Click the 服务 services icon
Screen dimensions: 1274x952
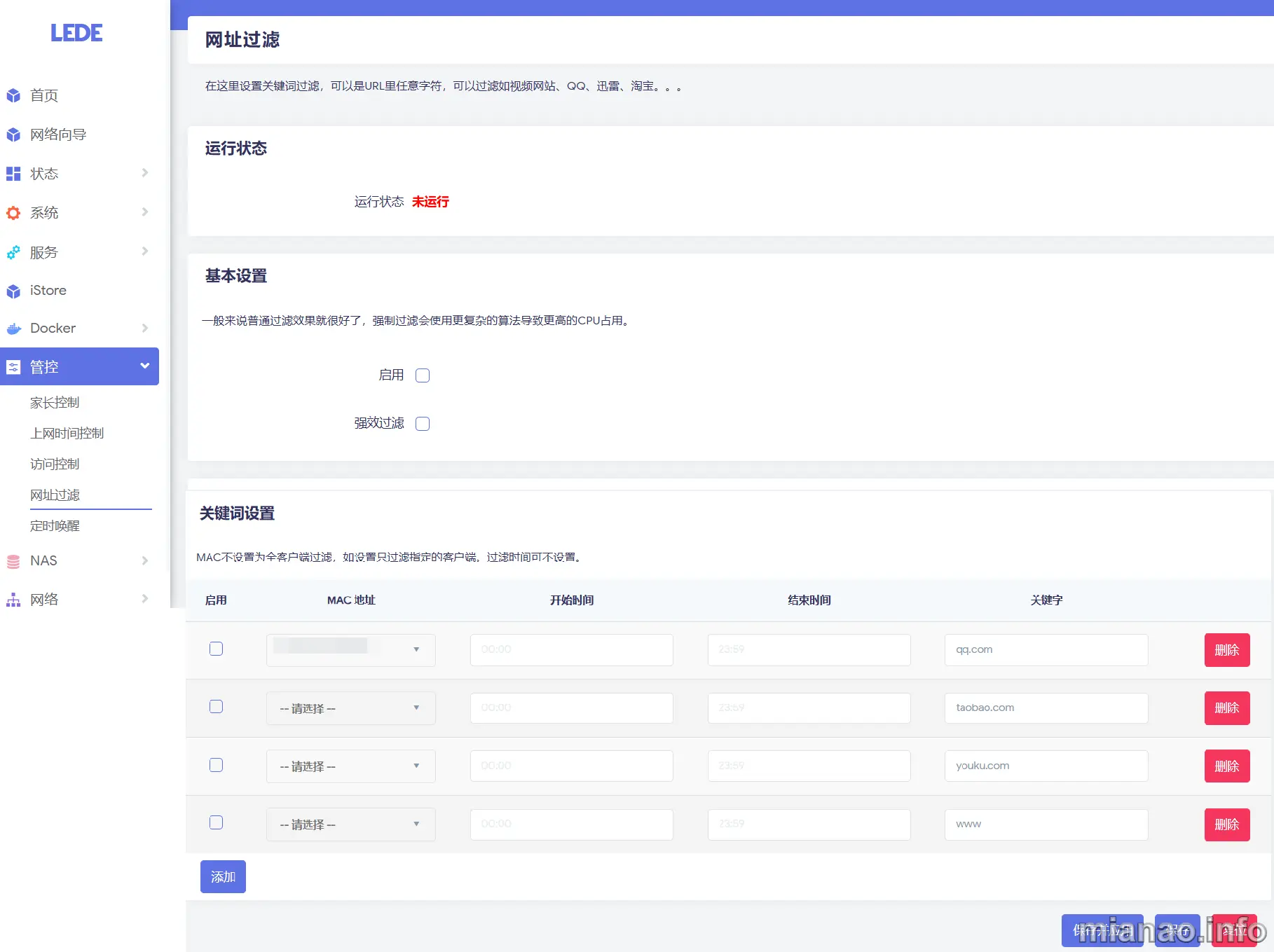click(x=13, y=252)
